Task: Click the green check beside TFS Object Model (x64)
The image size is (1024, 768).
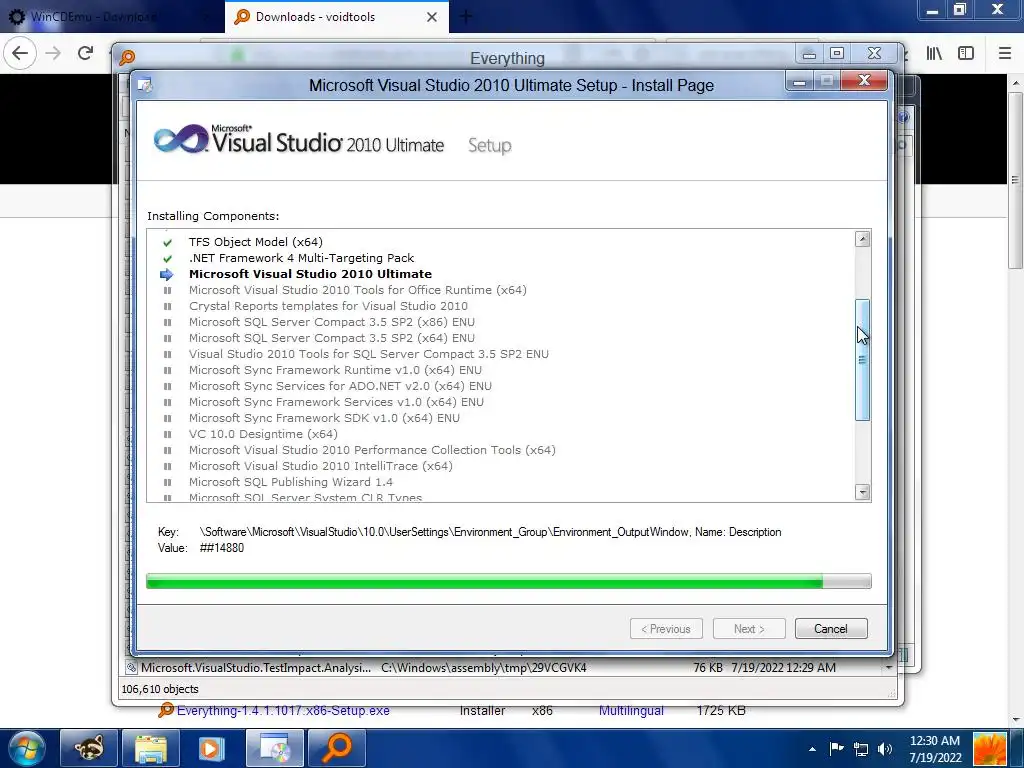Action: tap(167, 242)
